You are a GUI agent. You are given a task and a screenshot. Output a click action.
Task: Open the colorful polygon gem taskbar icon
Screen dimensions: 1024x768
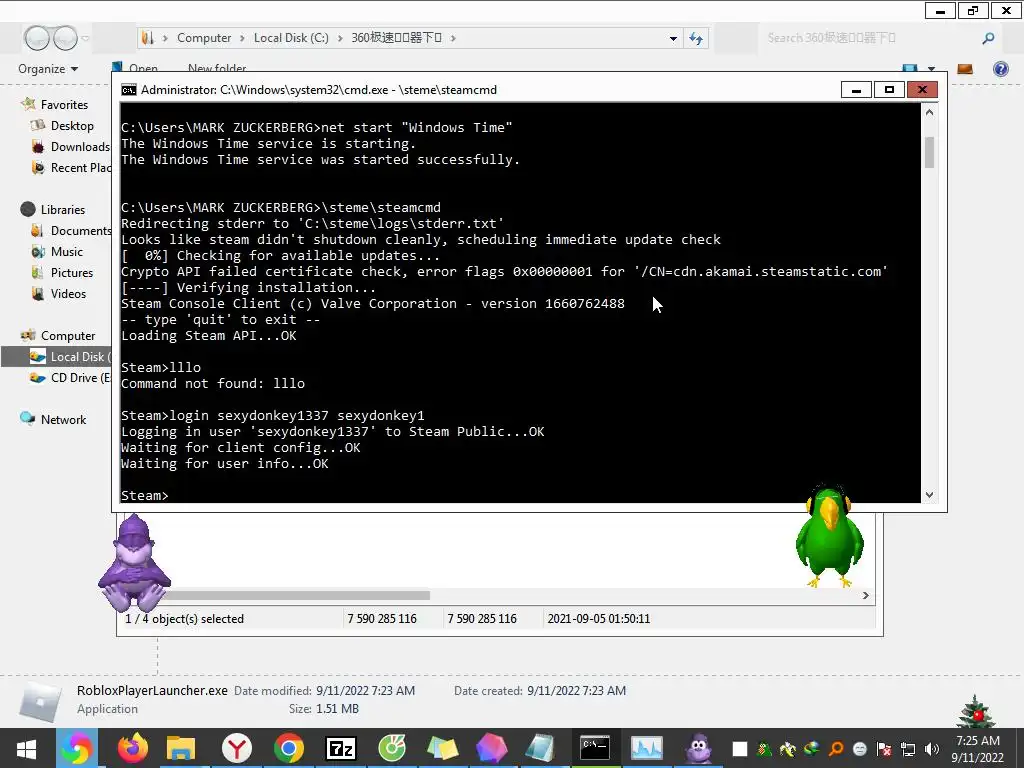pos(492,748)
